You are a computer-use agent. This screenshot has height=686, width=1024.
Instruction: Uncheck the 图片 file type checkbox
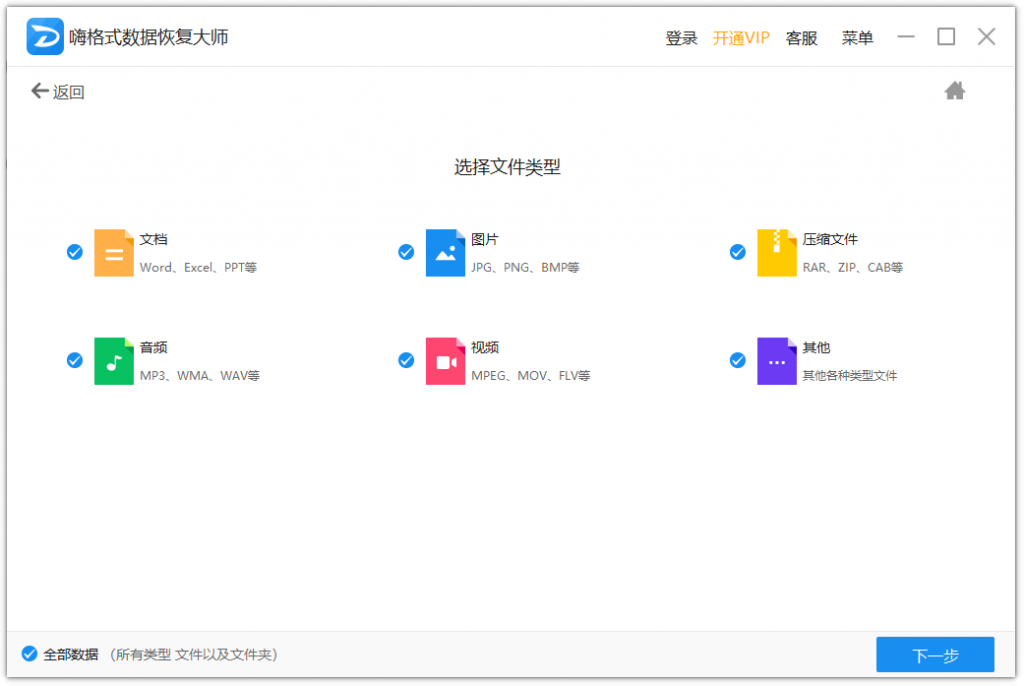click(406, 252)
